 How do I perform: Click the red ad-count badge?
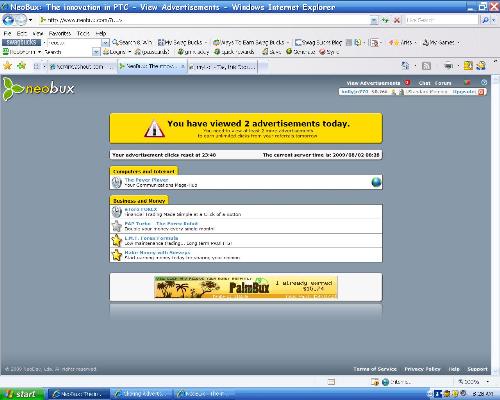[407, 83]
